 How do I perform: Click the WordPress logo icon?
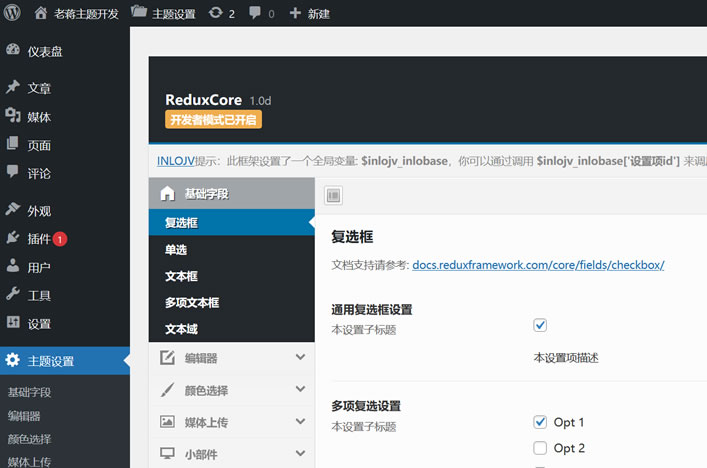12,13
